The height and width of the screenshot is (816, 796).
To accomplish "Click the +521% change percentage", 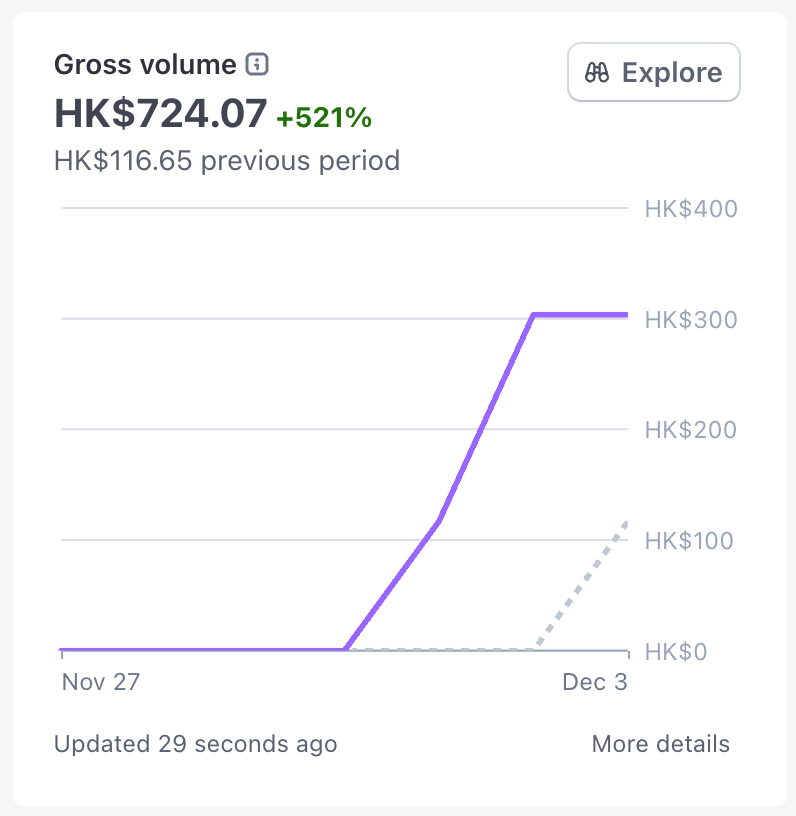I will tap(324, 118).
